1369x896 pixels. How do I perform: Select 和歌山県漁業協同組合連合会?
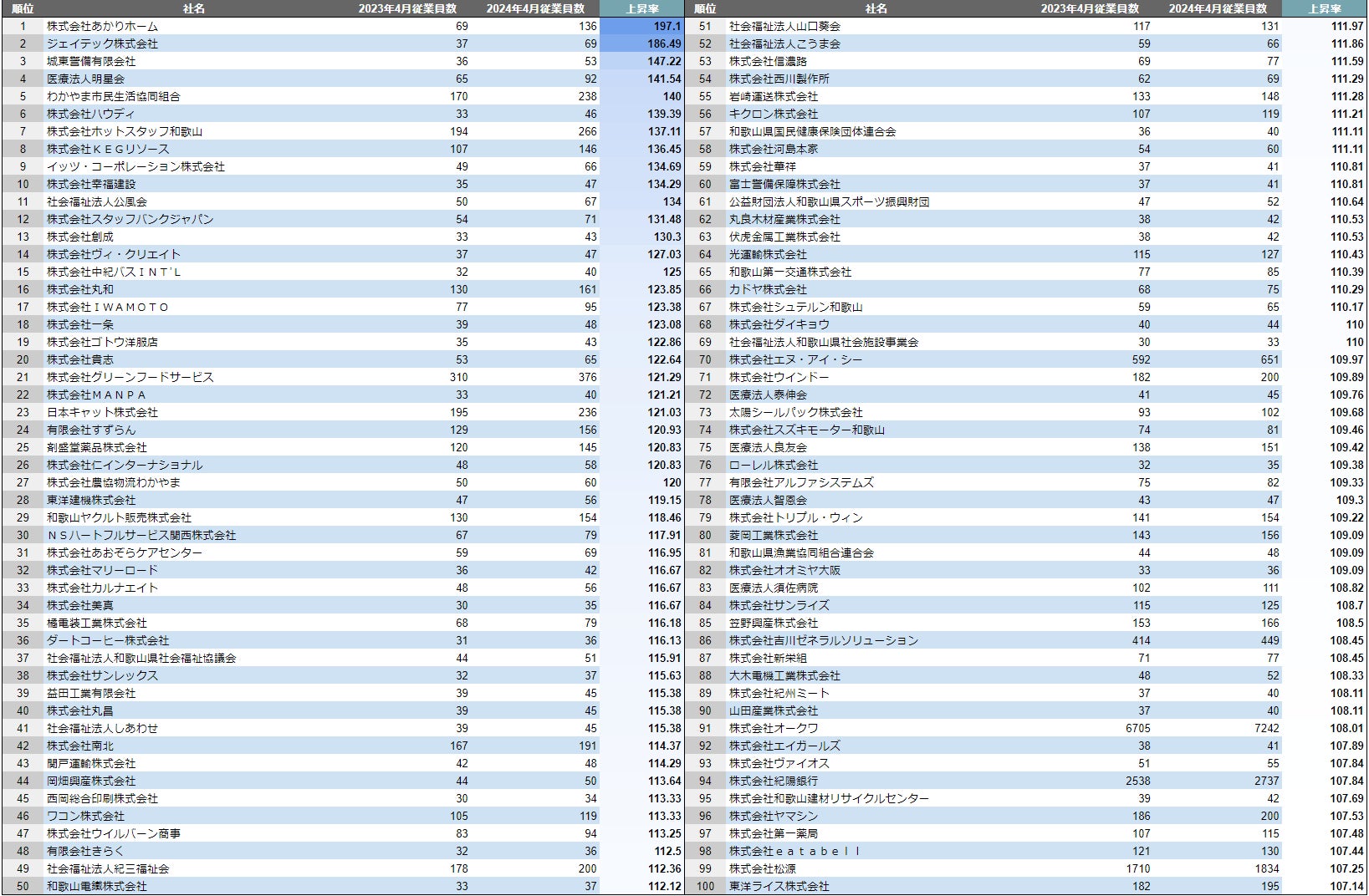801,552
